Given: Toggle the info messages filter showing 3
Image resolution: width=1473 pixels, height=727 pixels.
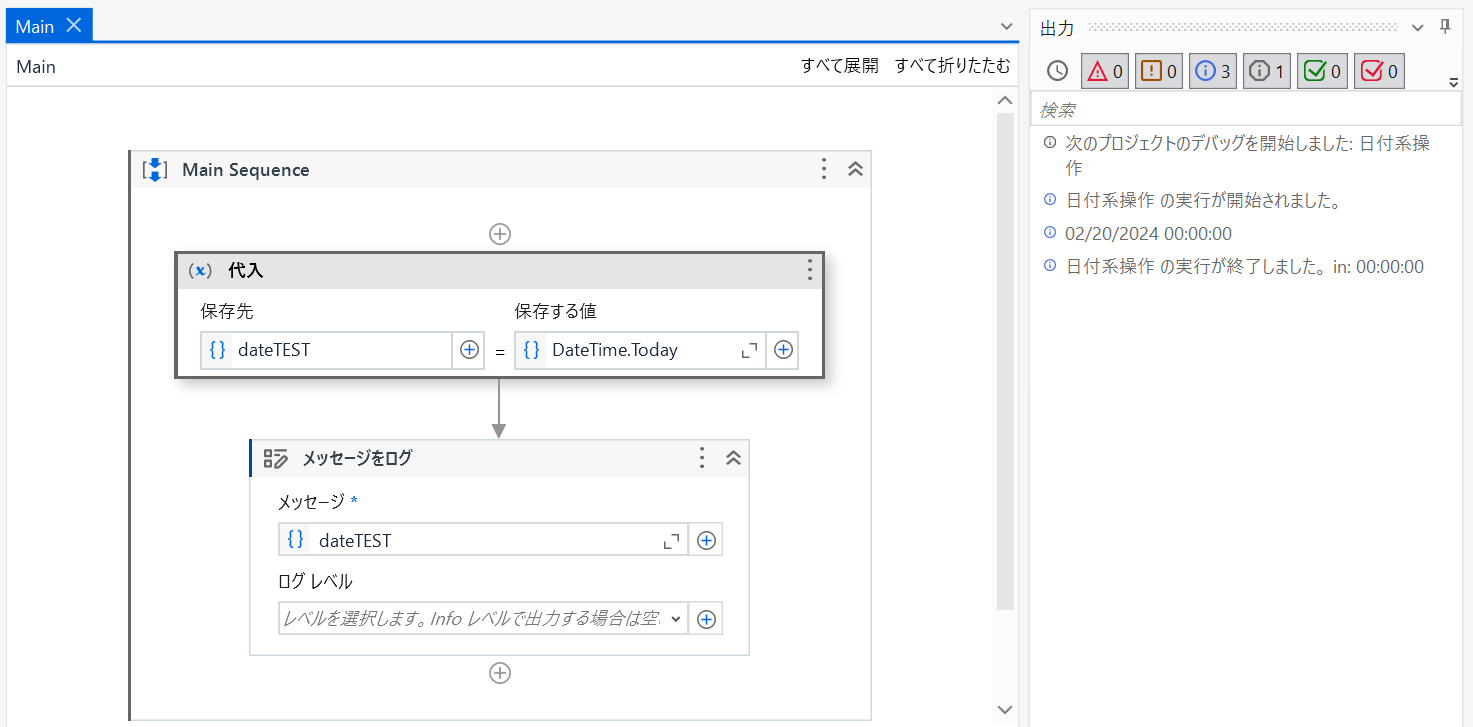Looking at the screenshot, I should [x=1212, y=71].
